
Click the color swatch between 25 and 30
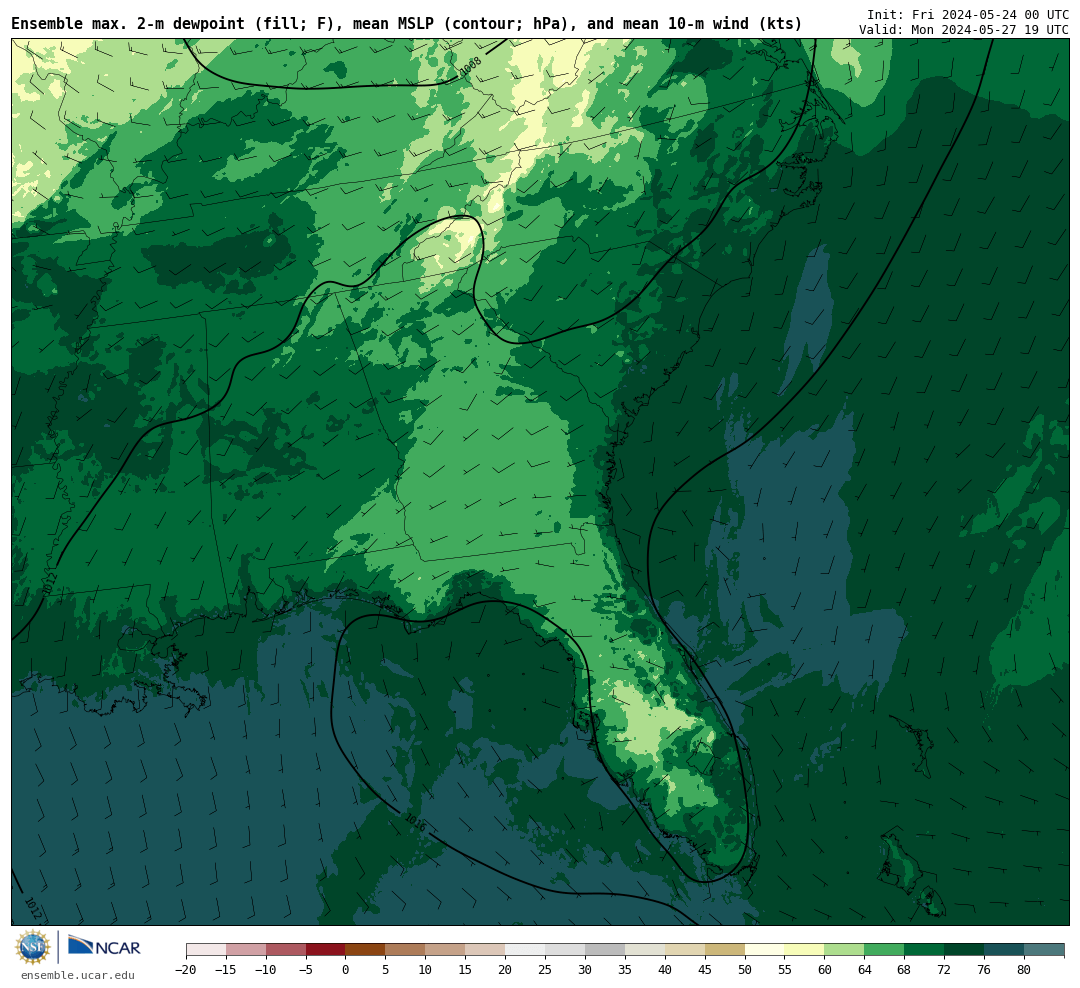[565, 950]
